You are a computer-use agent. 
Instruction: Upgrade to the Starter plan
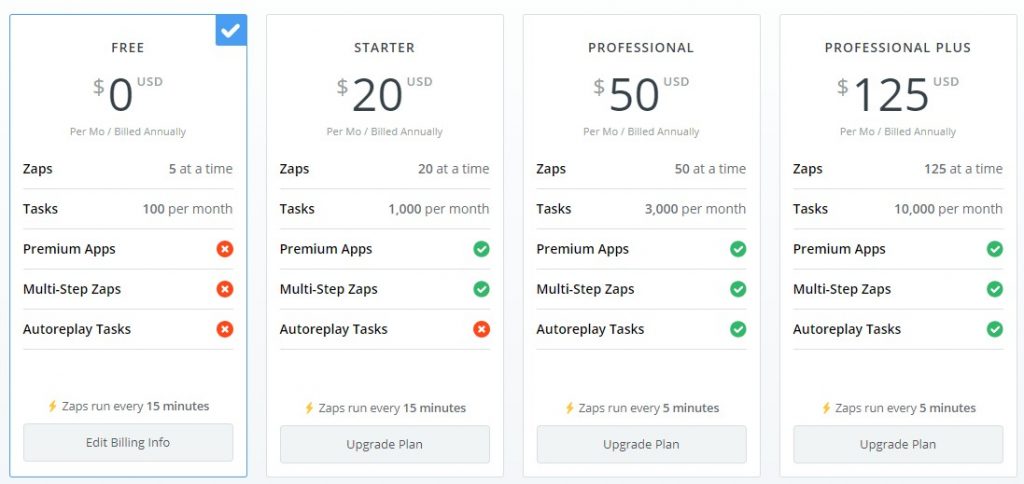[385, 444]
